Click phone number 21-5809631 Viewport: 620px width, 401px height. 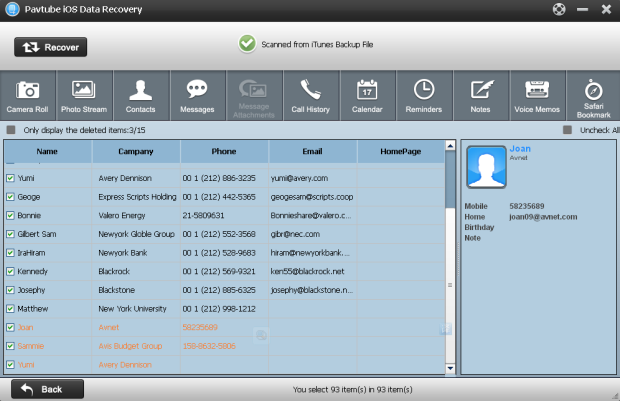203,216
